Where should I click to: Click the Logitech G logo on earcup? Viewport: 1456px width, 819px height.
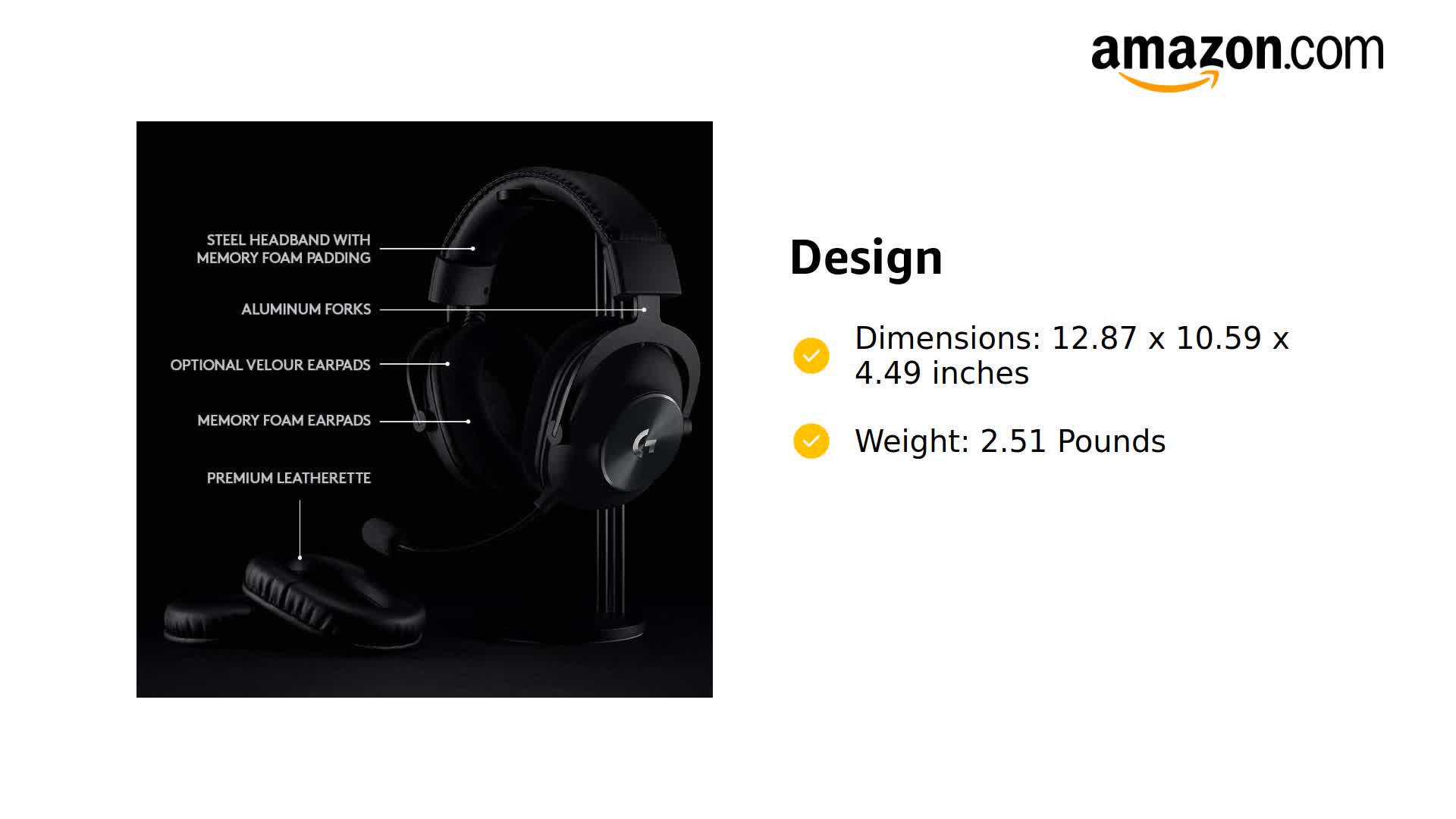pos(645,441)
